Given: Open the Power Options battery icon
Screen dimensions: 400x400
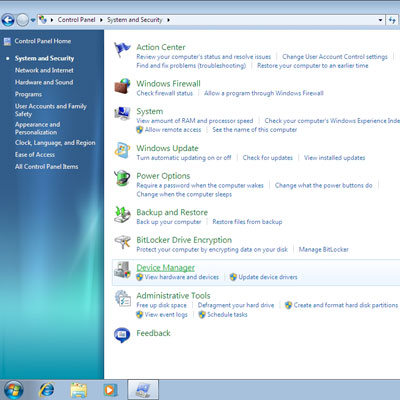Looking at the screenshot, I should coord(122,178).
